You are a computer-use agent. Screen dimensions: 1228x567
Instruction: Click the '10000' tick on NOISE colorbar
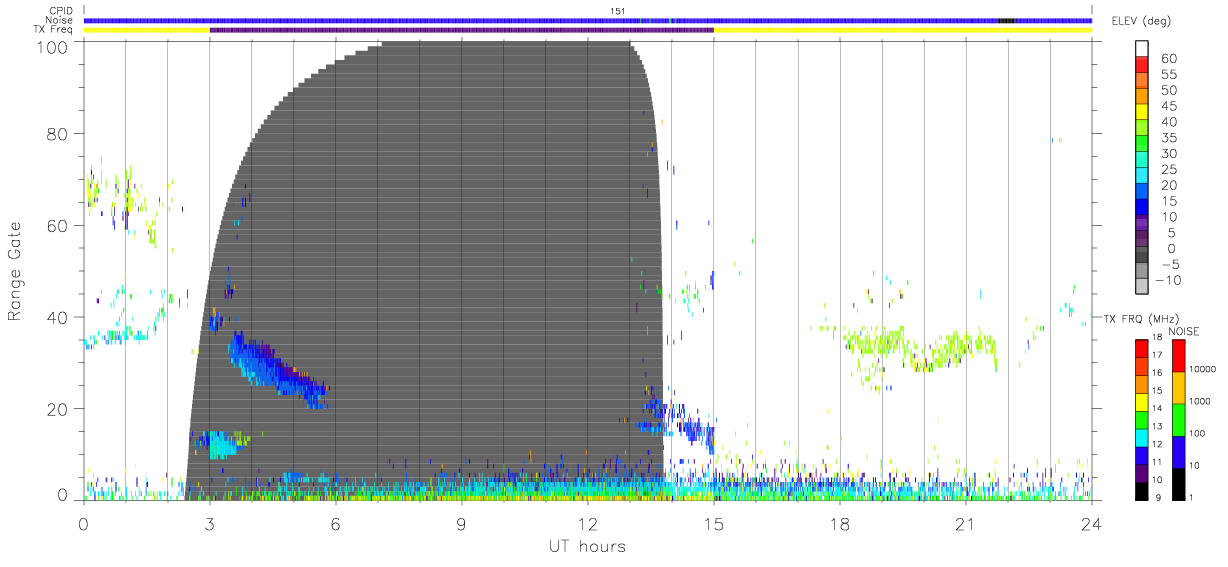pyautogui.click(x=1203, y=369)
